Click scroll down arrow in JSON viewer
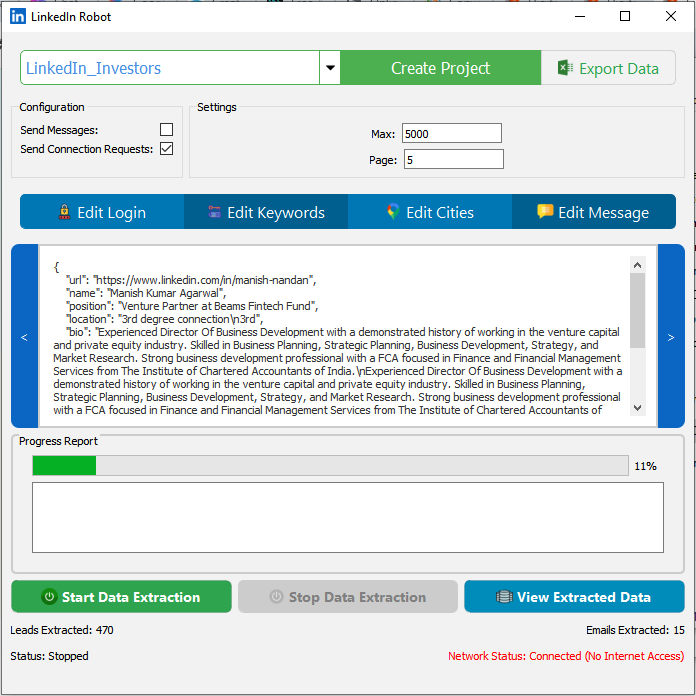 (637, 407)
